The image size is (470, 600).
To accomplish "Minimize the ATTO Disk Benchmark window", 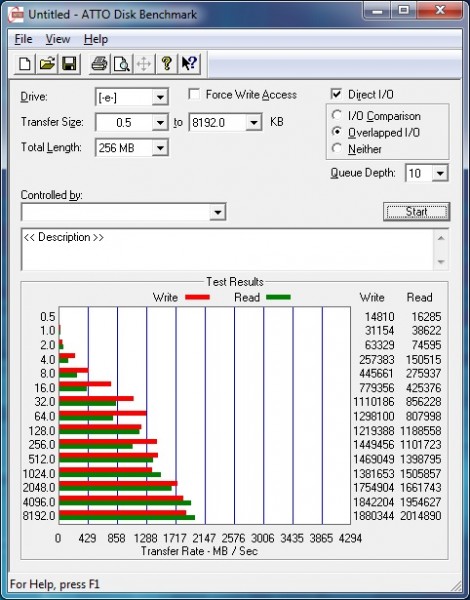I will point(377,11).
